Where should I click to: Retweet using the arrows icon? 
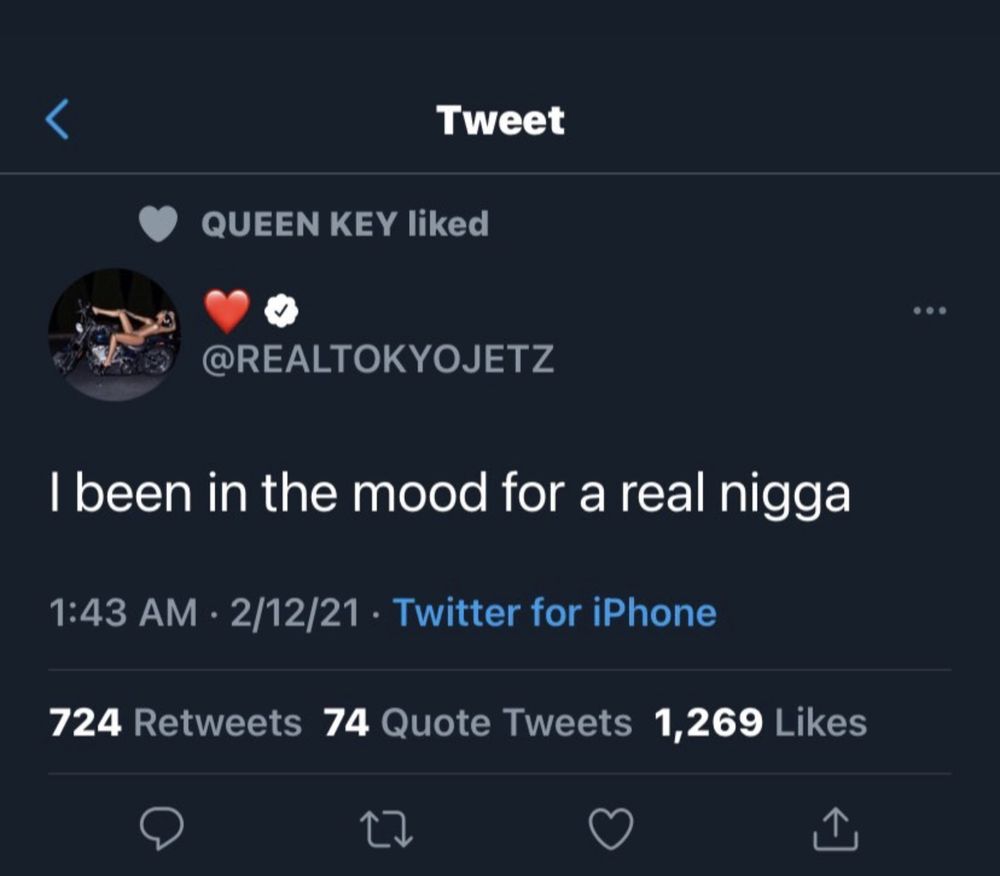click(x=386, y=829)
